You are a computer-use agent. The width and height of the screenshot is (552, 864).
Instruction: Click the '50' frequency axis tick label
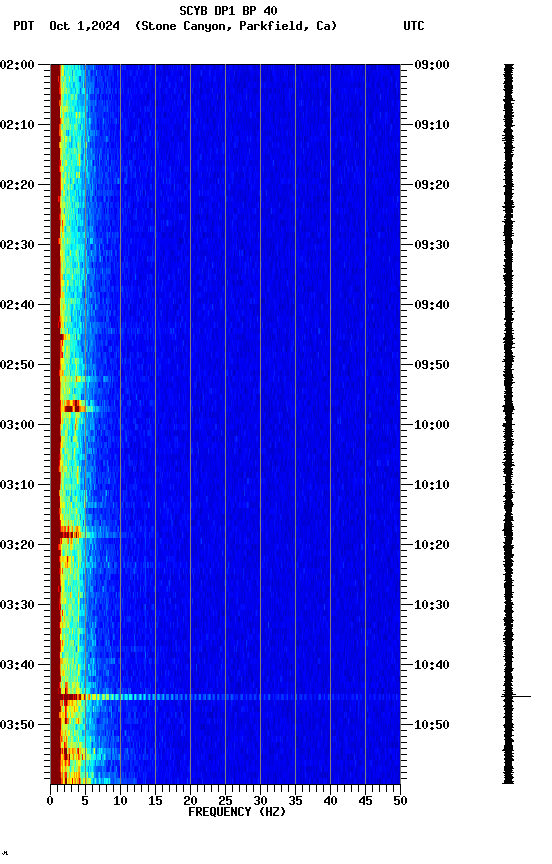pos(401,801)
